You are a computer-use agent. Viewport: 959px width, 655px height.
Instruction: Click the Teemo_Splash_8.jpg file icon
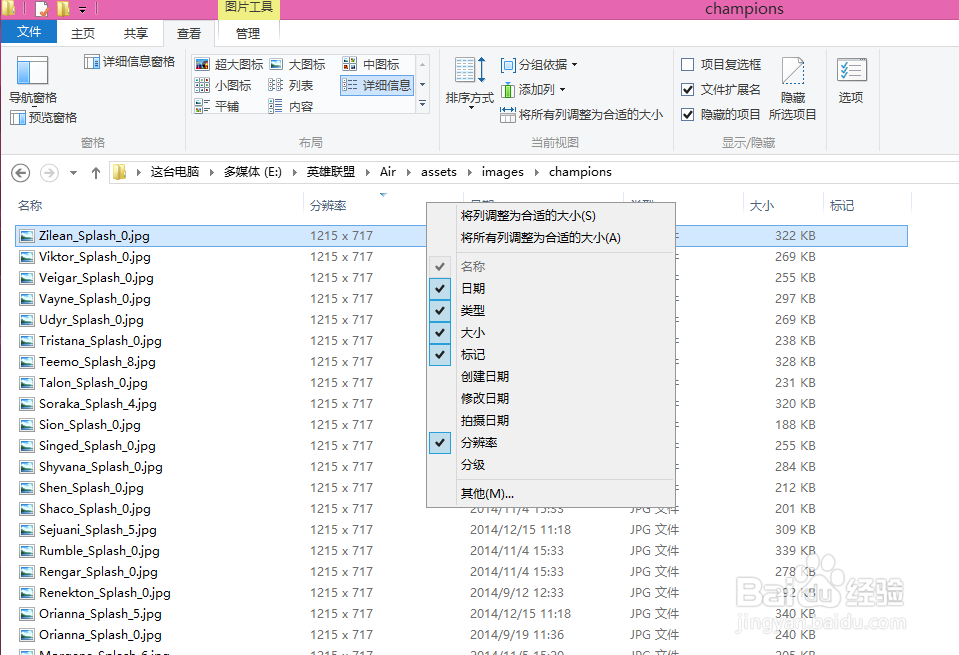(26, 362)
